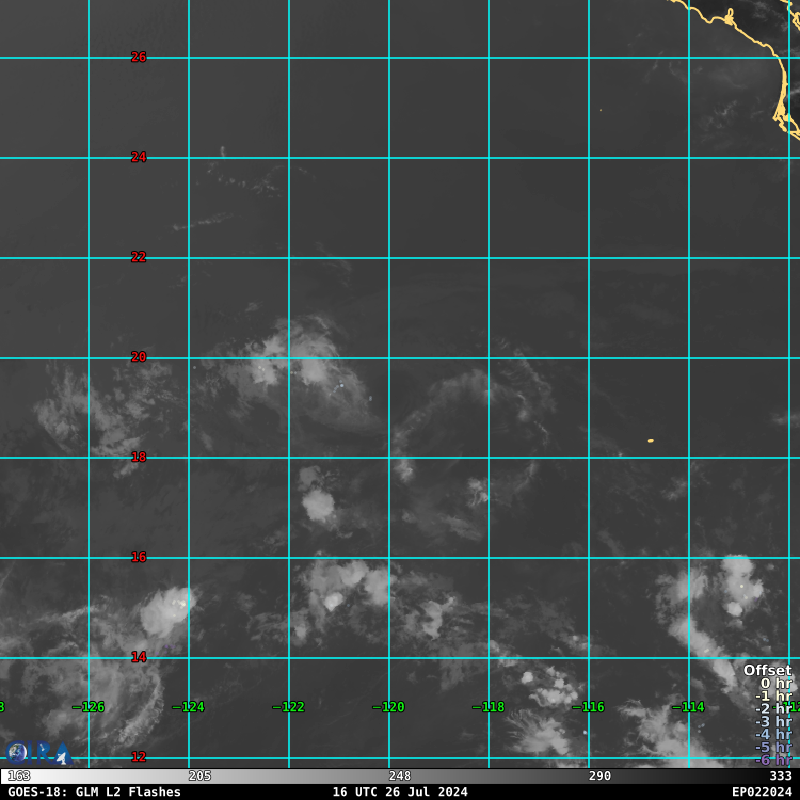This screenshot has height=800, width=800.
Task: Click the -3 hr offset legend entry
Action: pos(773,721)
